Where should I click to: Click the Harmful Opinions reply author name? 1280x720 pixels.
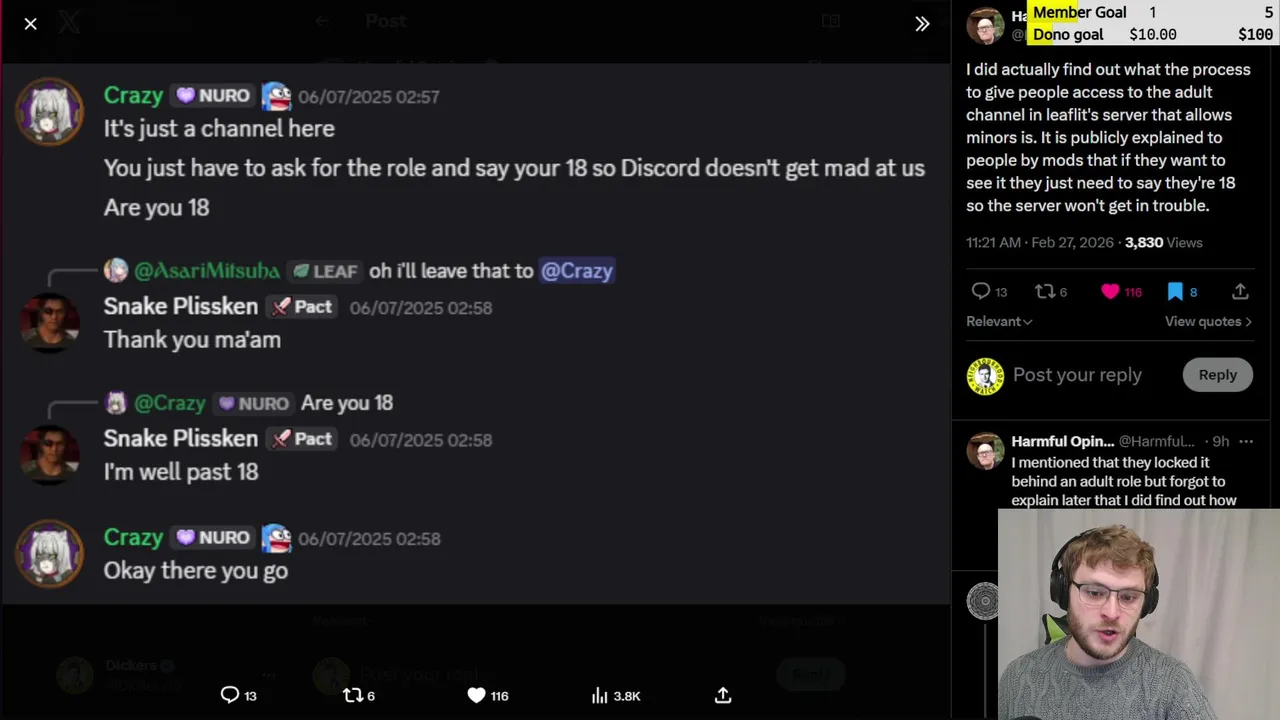click(x=1062, y=441)
